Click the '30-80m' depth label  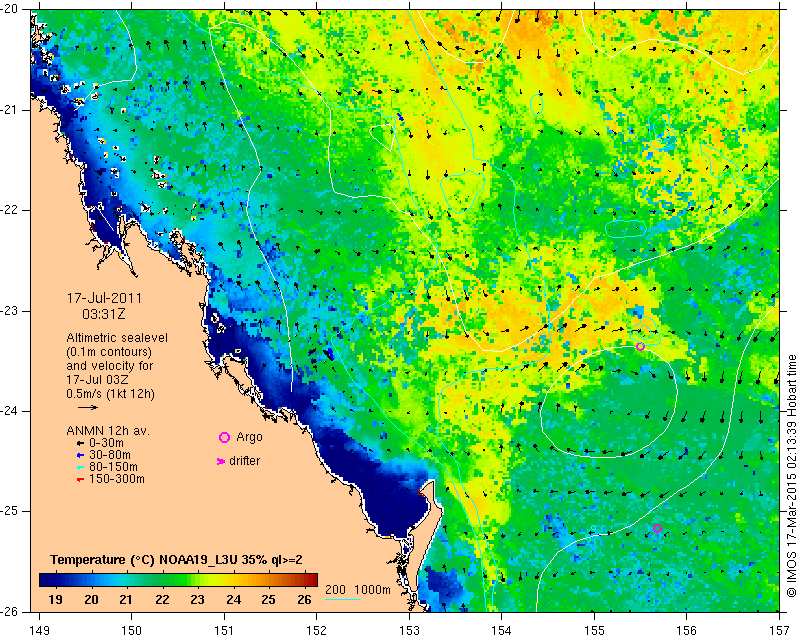[110, 455]
